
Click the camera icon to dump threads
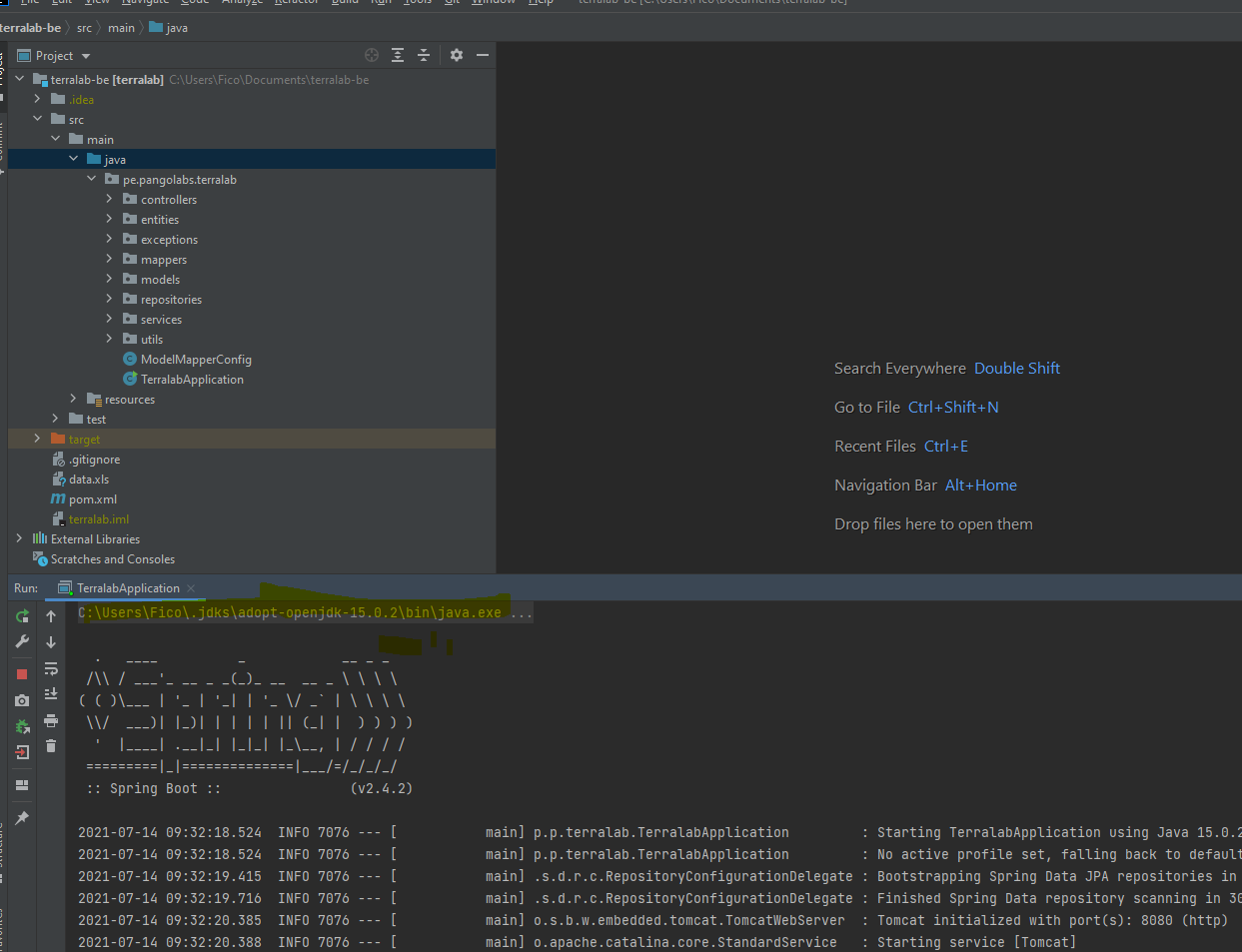pyautogui.click(x=22, y=701)
